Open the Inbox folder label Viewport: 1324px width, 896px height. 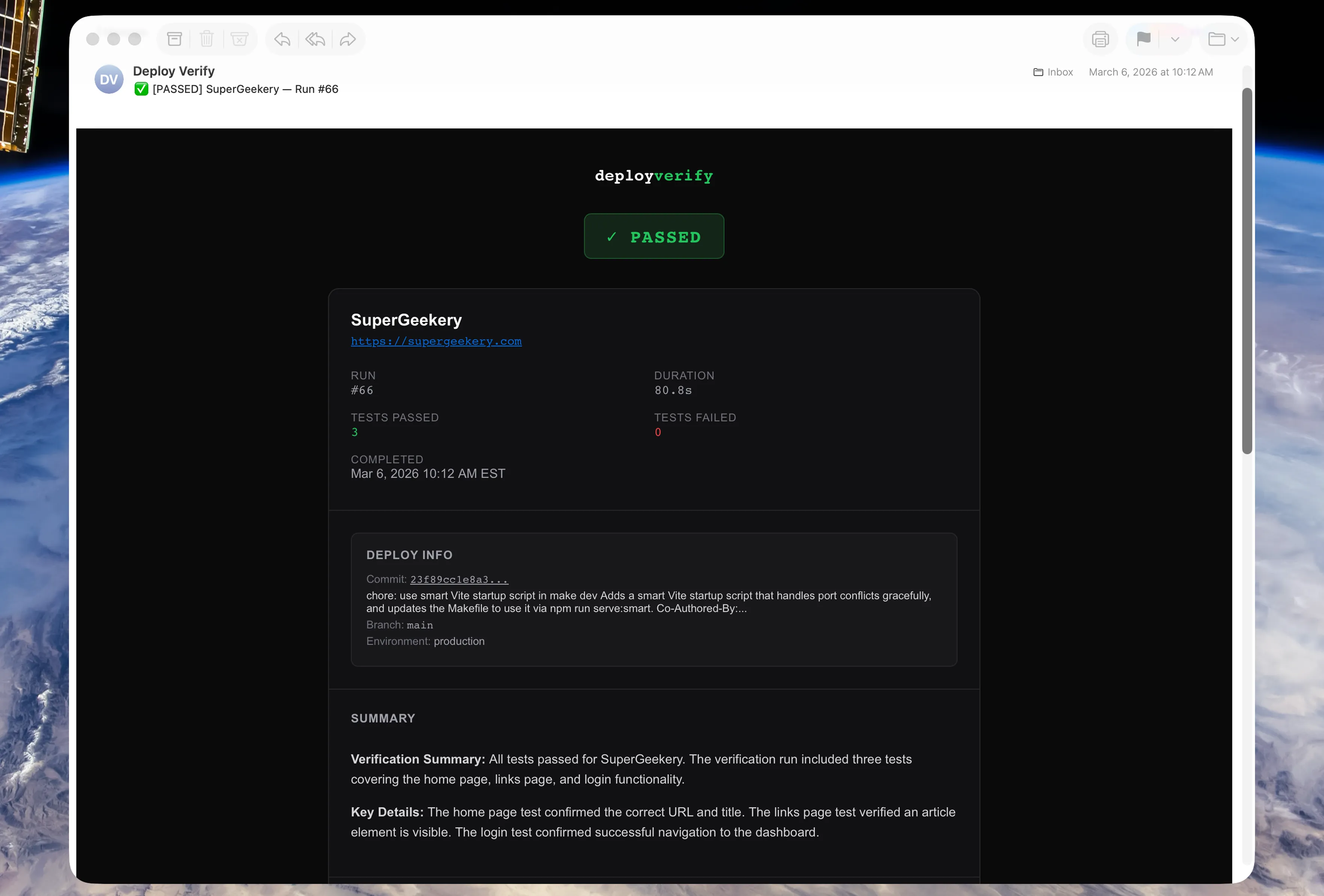(1053, 72)
